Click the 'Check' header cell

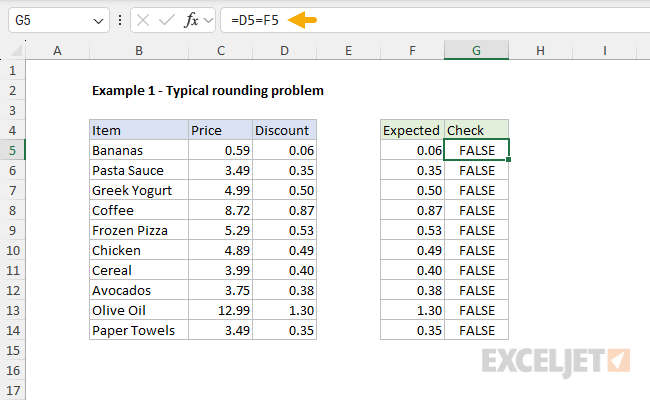[x=476, y=130]
